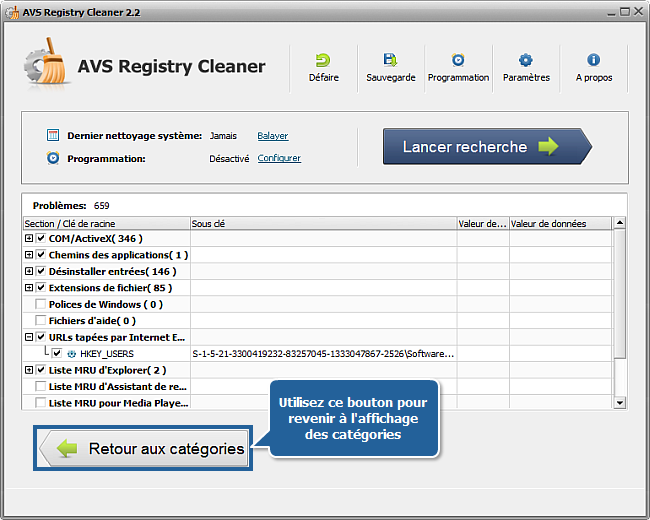Uncheck Désinstaller entrées( 146 ) checkbox
650x520 pixels.
(x=41, y=271)
